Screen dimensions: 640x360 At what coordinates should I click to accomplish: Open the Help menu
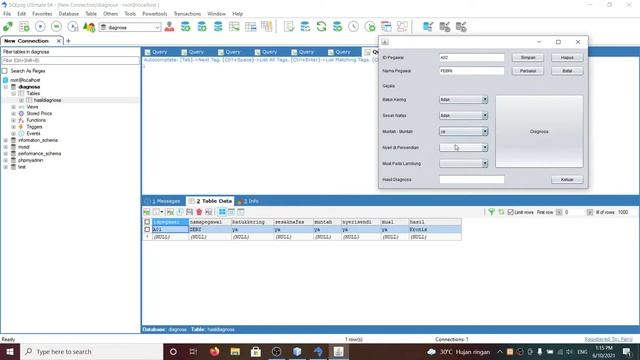pyautogui.click(x=238, y=14)
